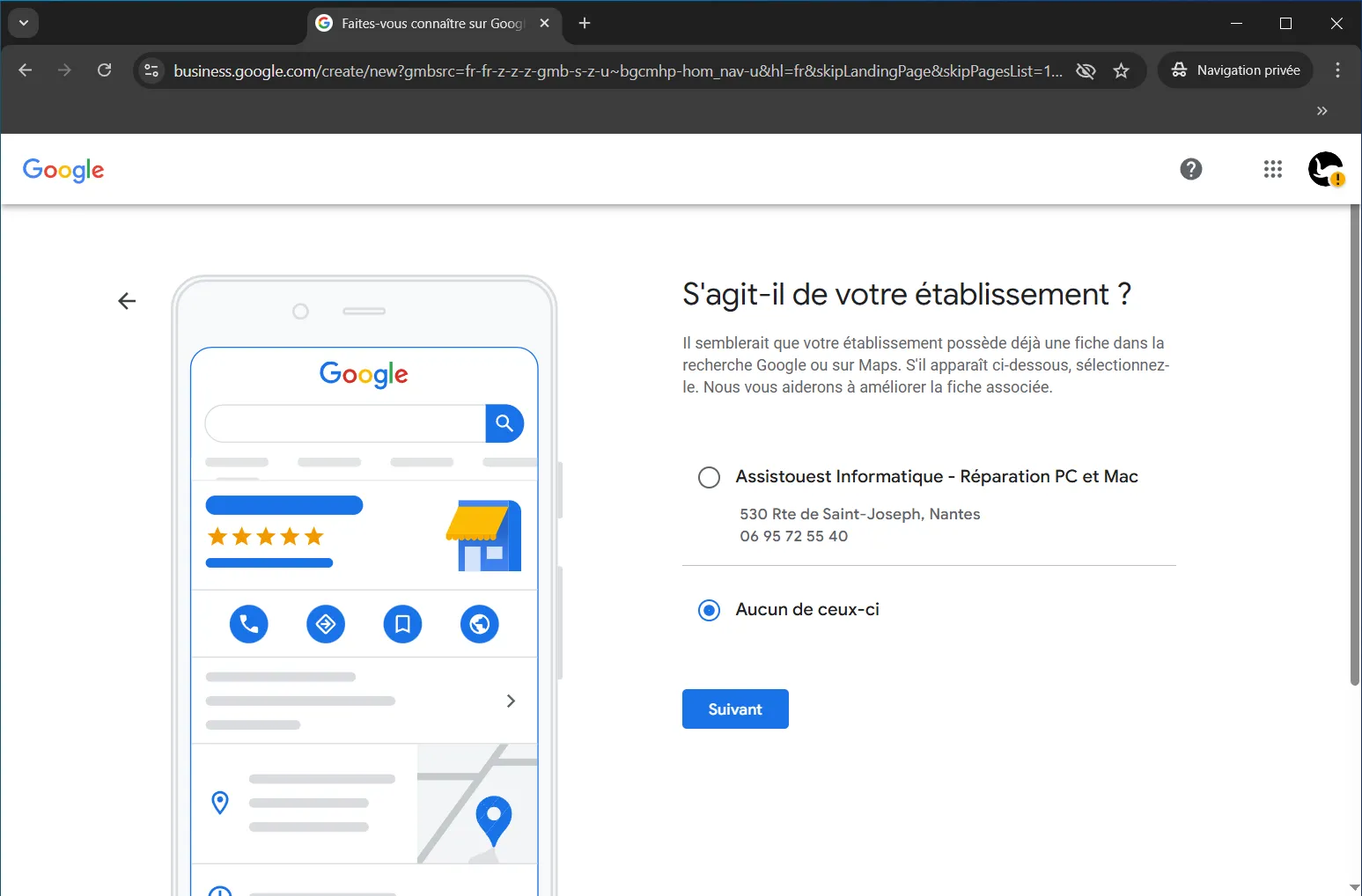The image size is (1362, 896).
Task: Open the Google account avatar menu
Action: click(1325, 169)
